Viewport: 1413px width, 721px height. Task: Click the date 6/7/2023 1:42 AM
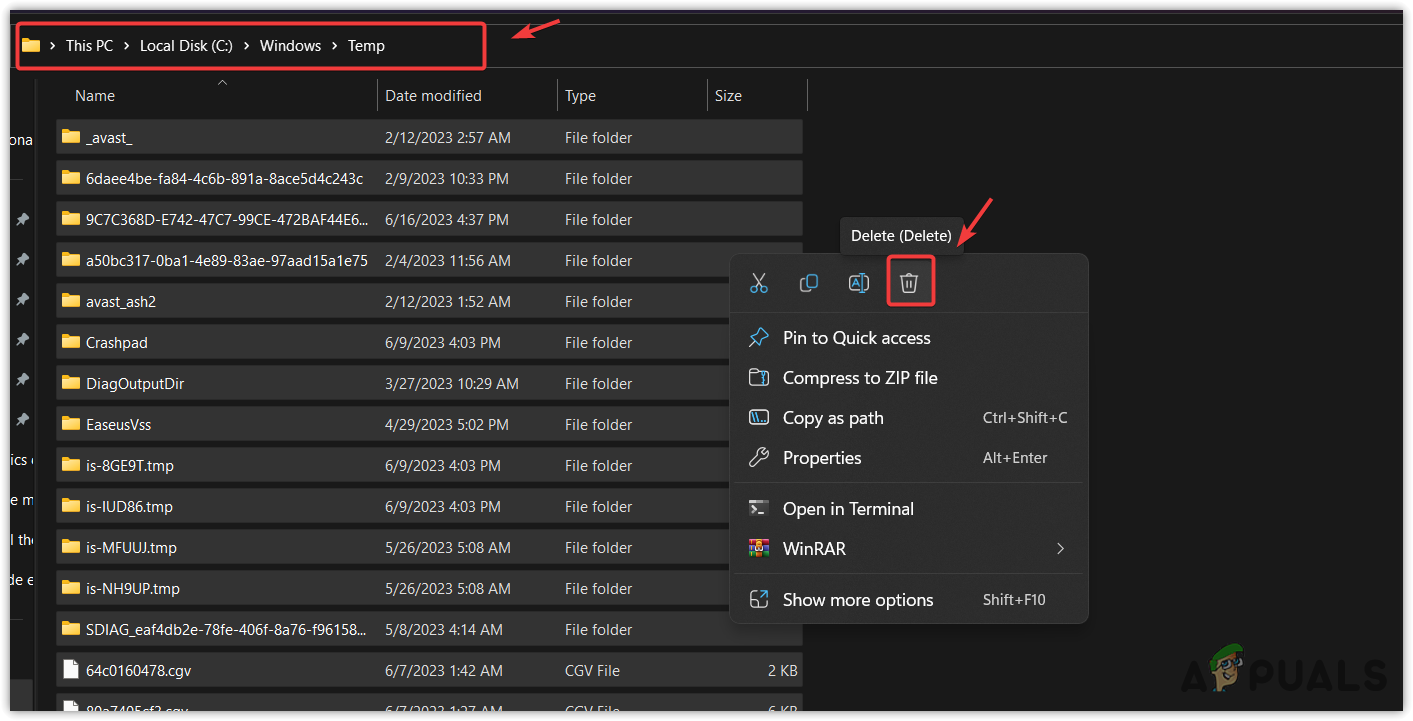(444, 670)
